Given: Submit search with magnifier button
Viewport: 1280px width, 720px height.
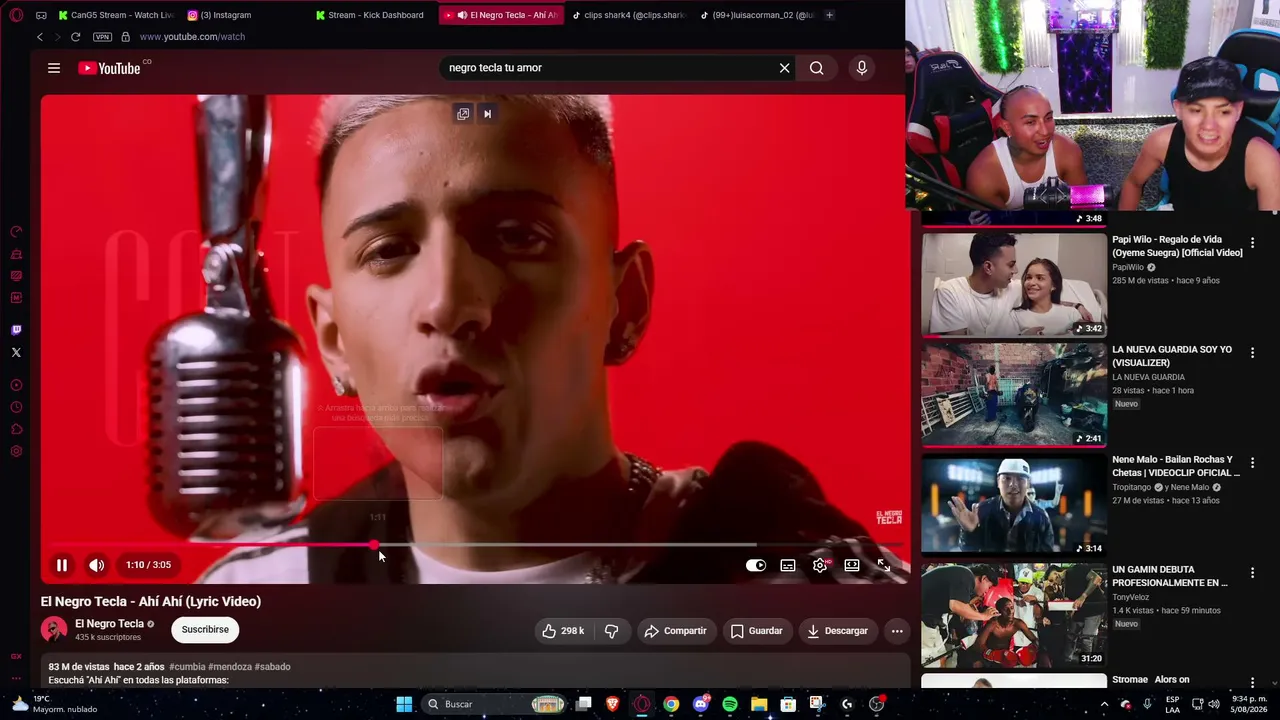Looking at the screenshot, I should [817, 68].
